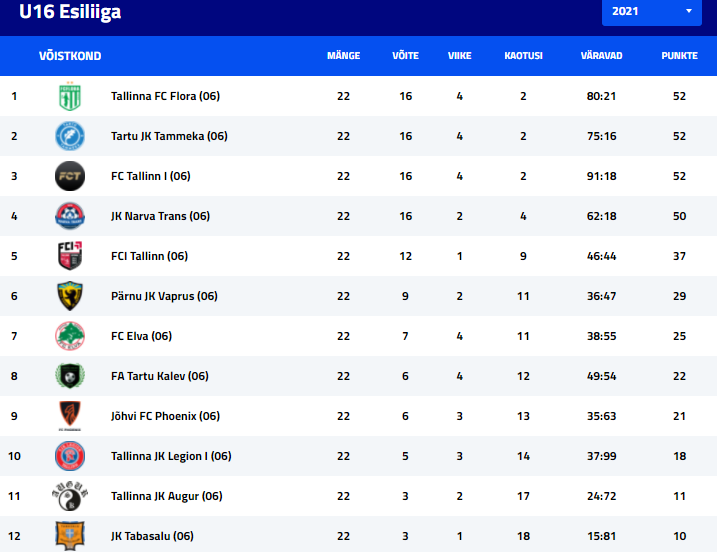This screenshot has height=552, width=717.
Task: Open the 2021 season dropdown
Action: click(x=652, y=11)
